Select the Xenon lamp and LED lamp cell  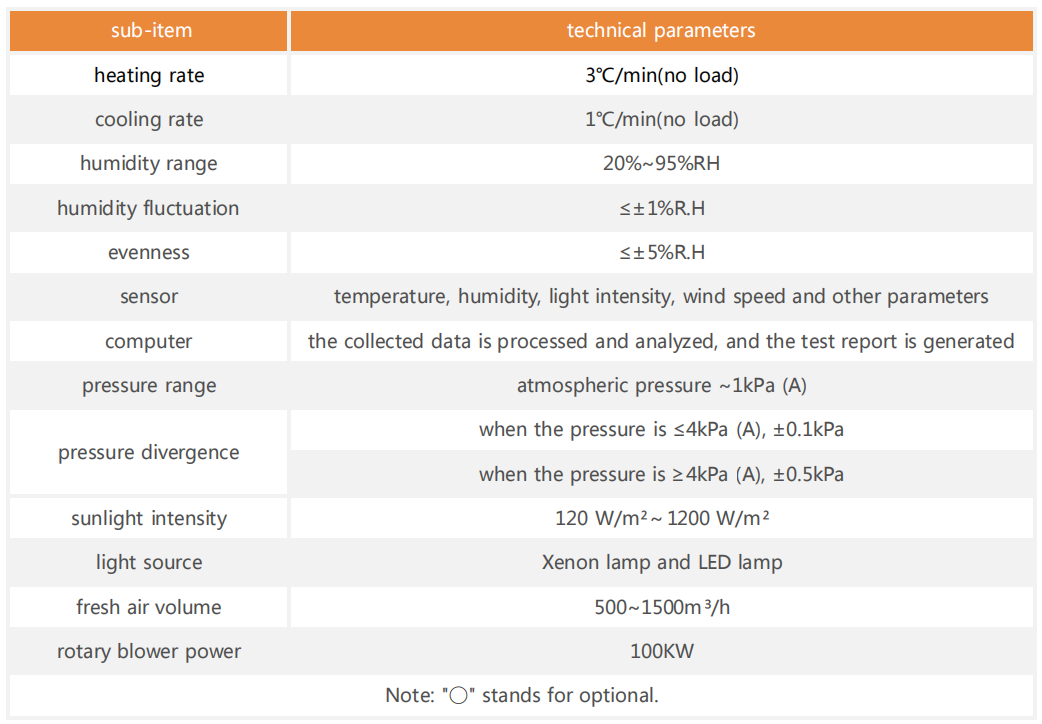(662, 563)
